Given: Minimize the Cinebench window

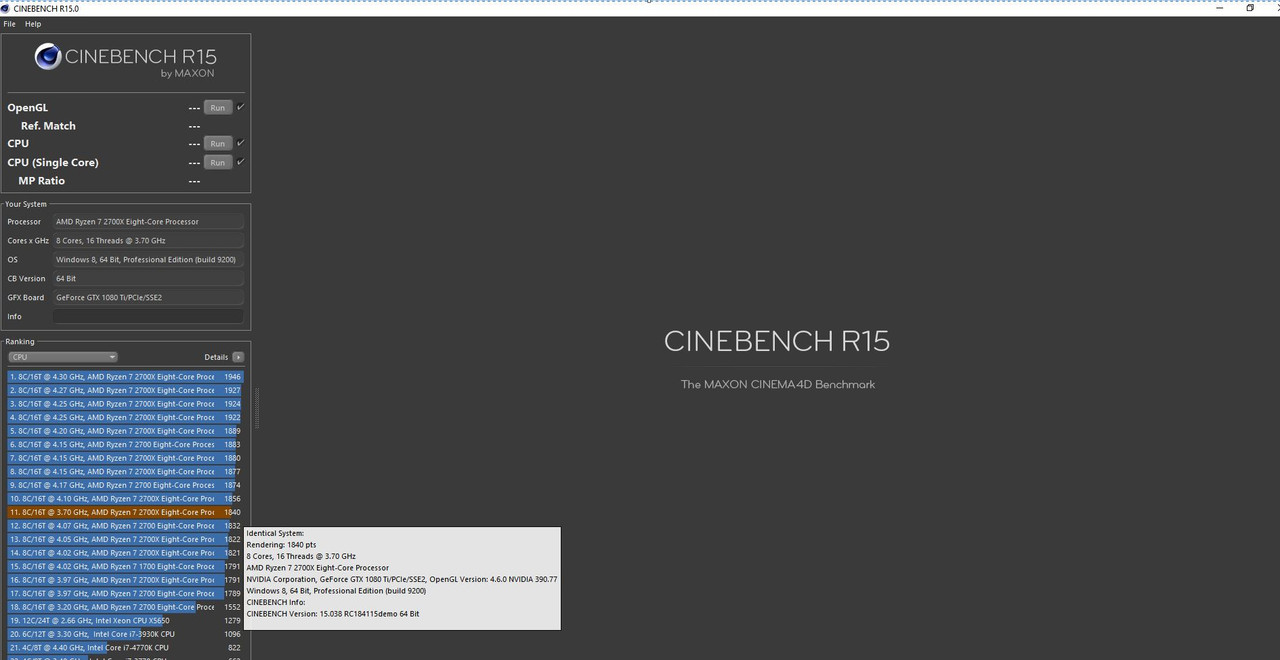Looking at the screenshot, I should coord(1220,8).
